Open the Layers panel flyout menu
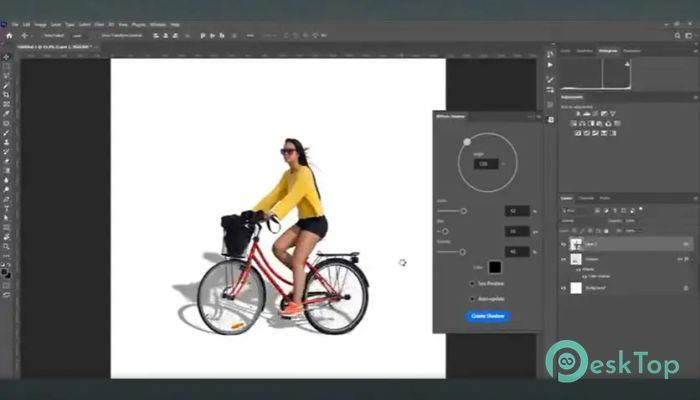Screen dimensions: 700x400 point(695,198)
